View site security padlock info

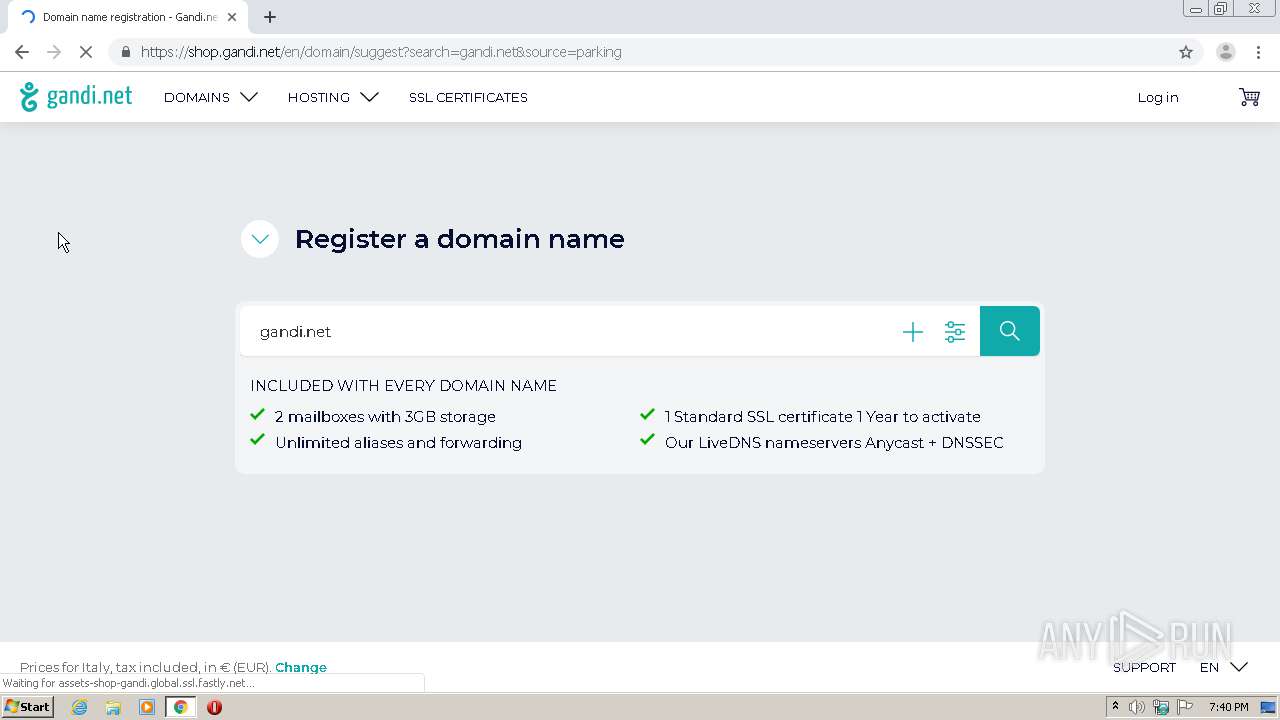pos(125,52)
